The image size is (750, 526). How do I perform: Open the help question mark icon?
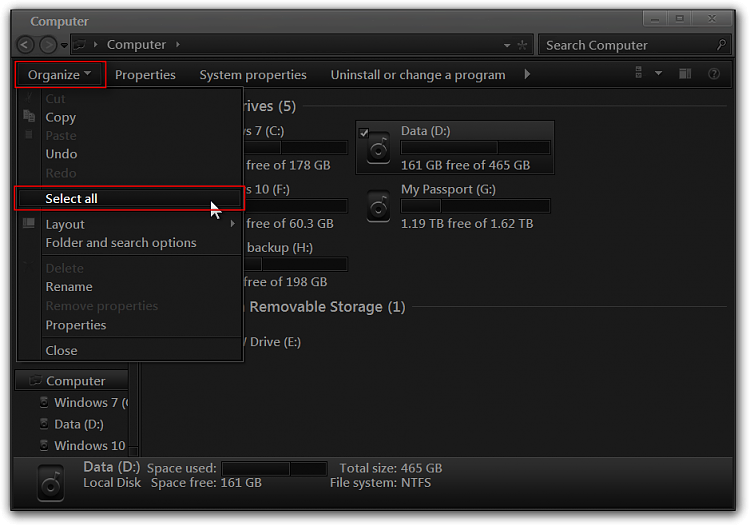714,74
